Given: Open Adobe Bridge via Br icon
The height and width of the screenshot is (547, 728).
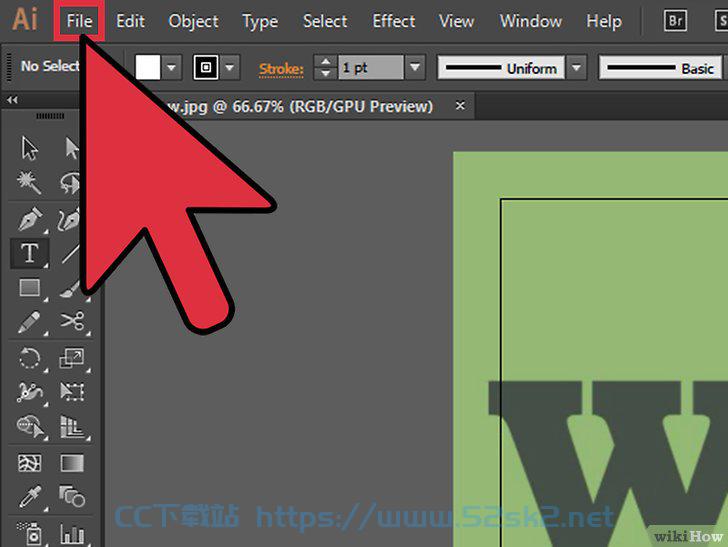Looking at the screenshot, I should (675, 21).
